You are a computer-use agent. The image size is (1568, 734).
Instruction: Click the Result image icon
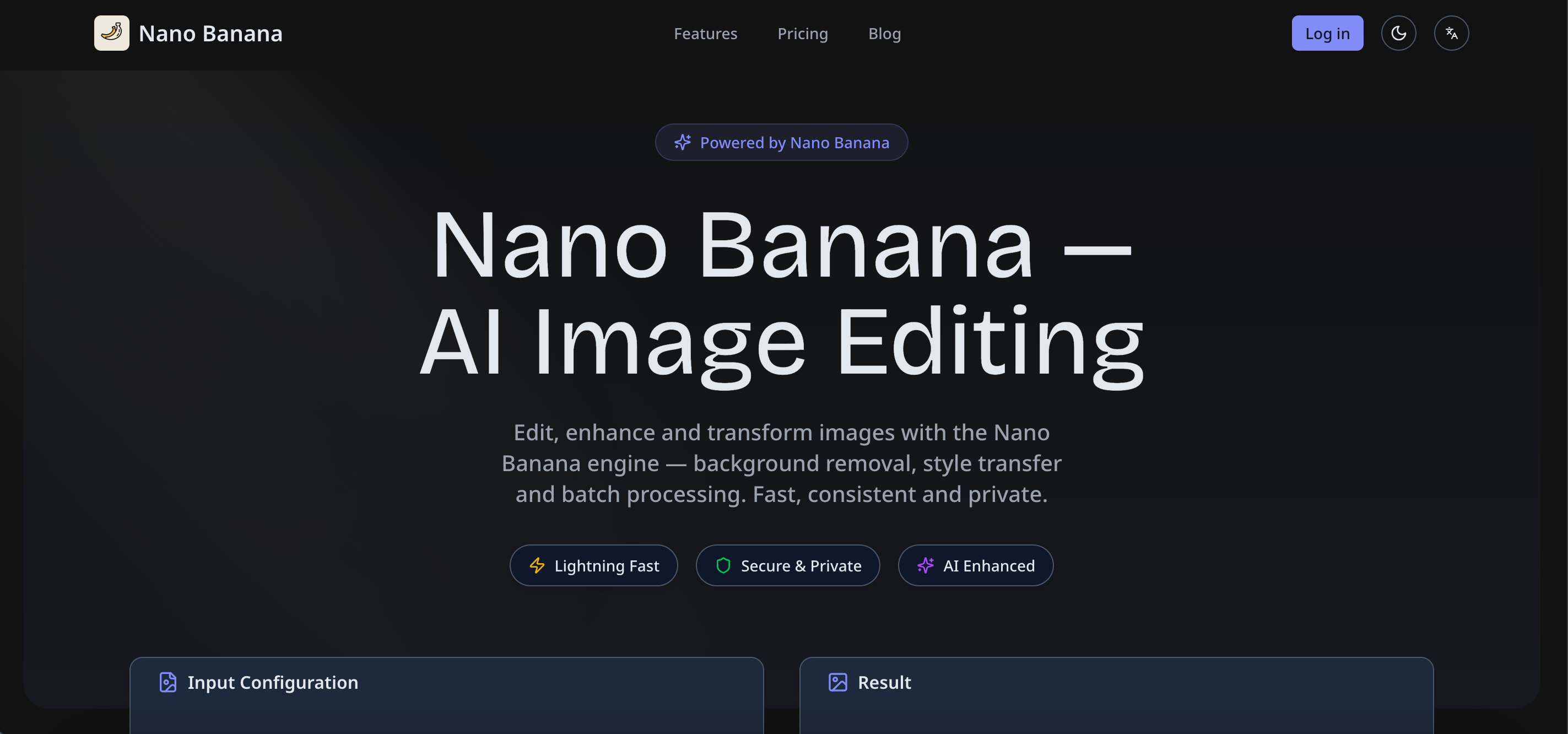coord(837,682)
